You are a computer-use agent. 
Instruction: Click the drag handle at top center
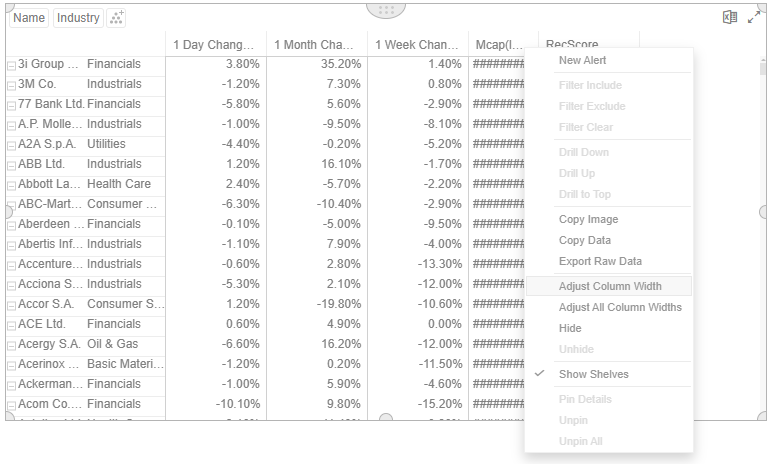click(x=386, y=10)
